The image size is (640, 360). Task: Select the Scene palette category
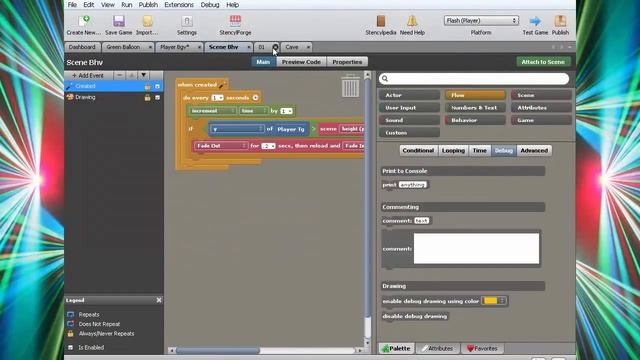[541, 95]
